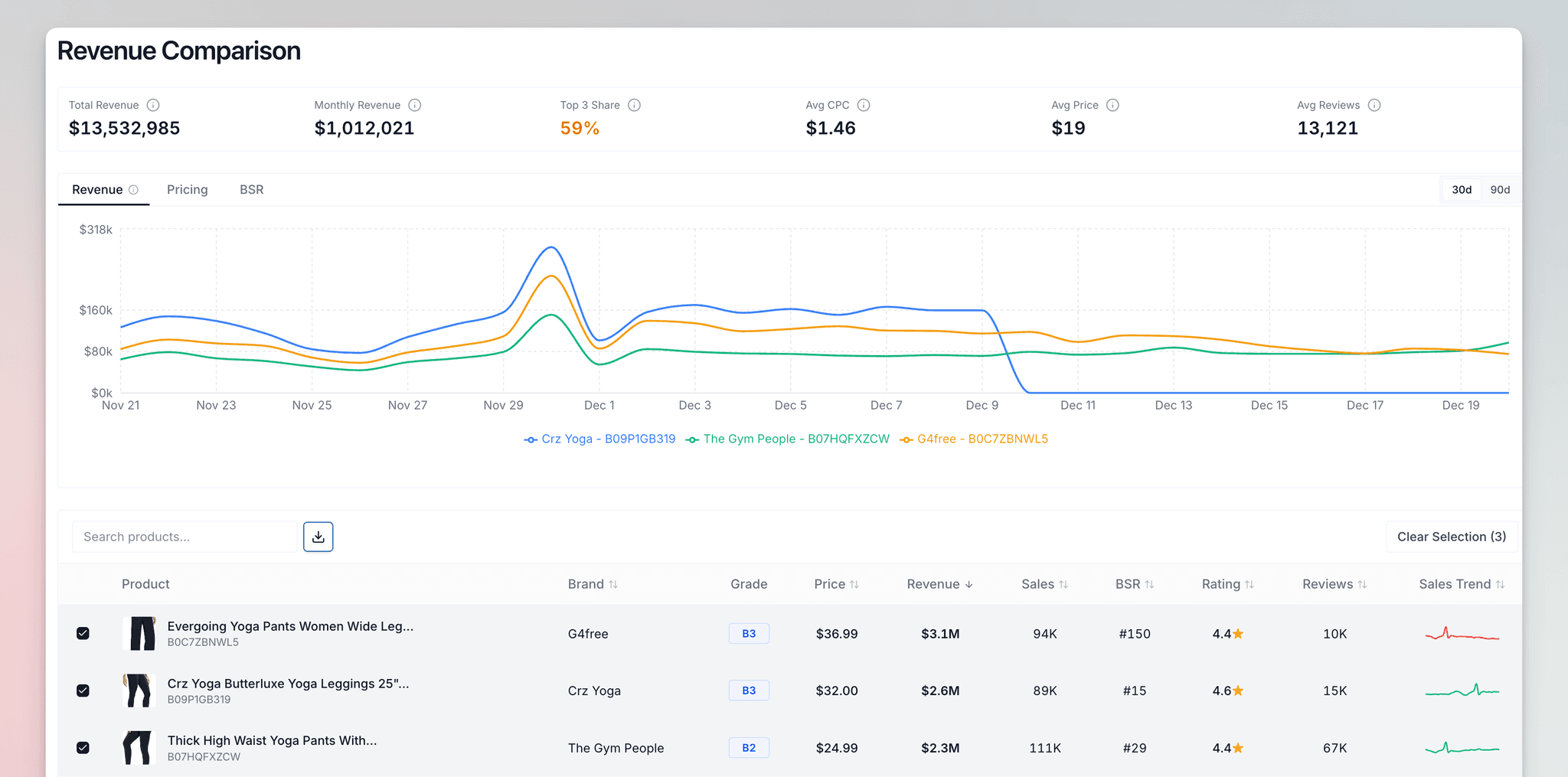Image resolution: width=1568 pixels, height=777 pixels.
Task: Click the G4free B3 grade badge
Action: click(x=749, y=634)
